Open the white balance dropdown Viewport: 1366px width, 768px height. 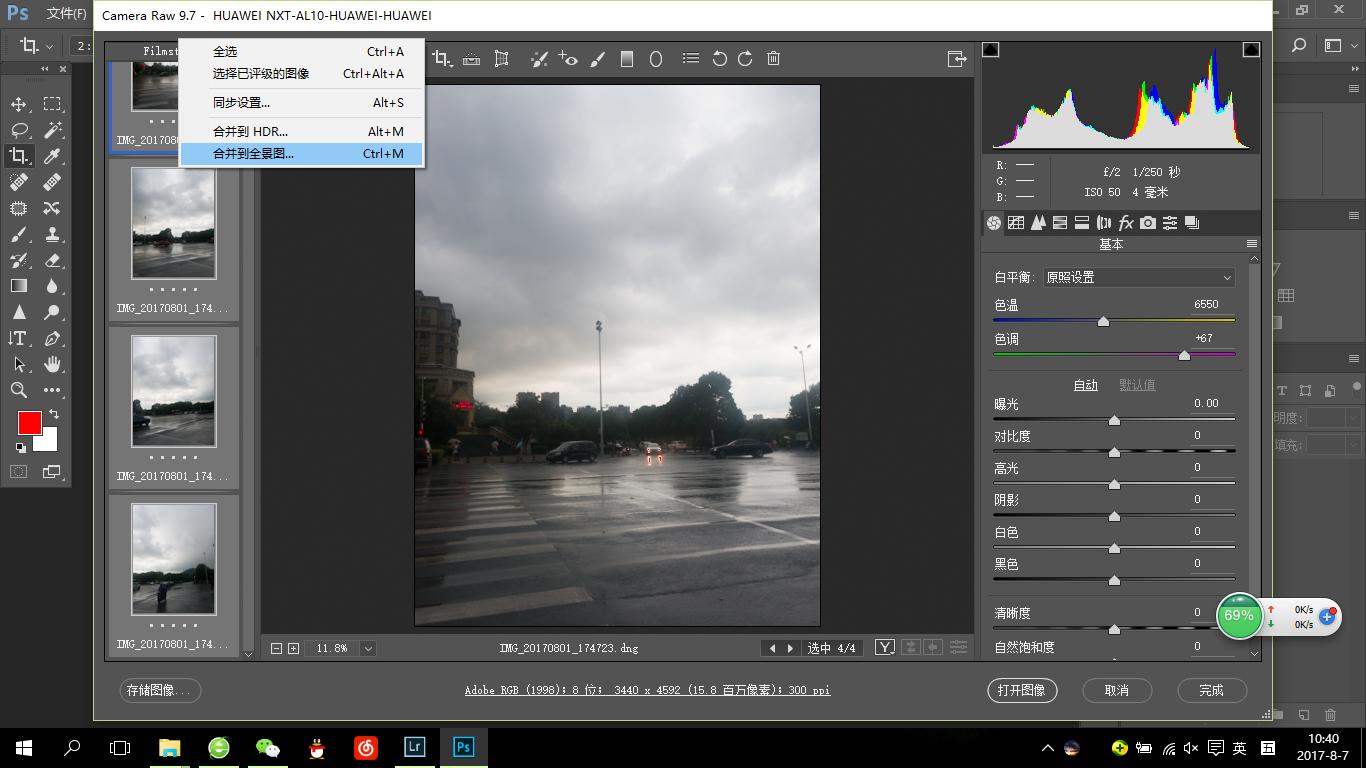tap(1138, 277)
